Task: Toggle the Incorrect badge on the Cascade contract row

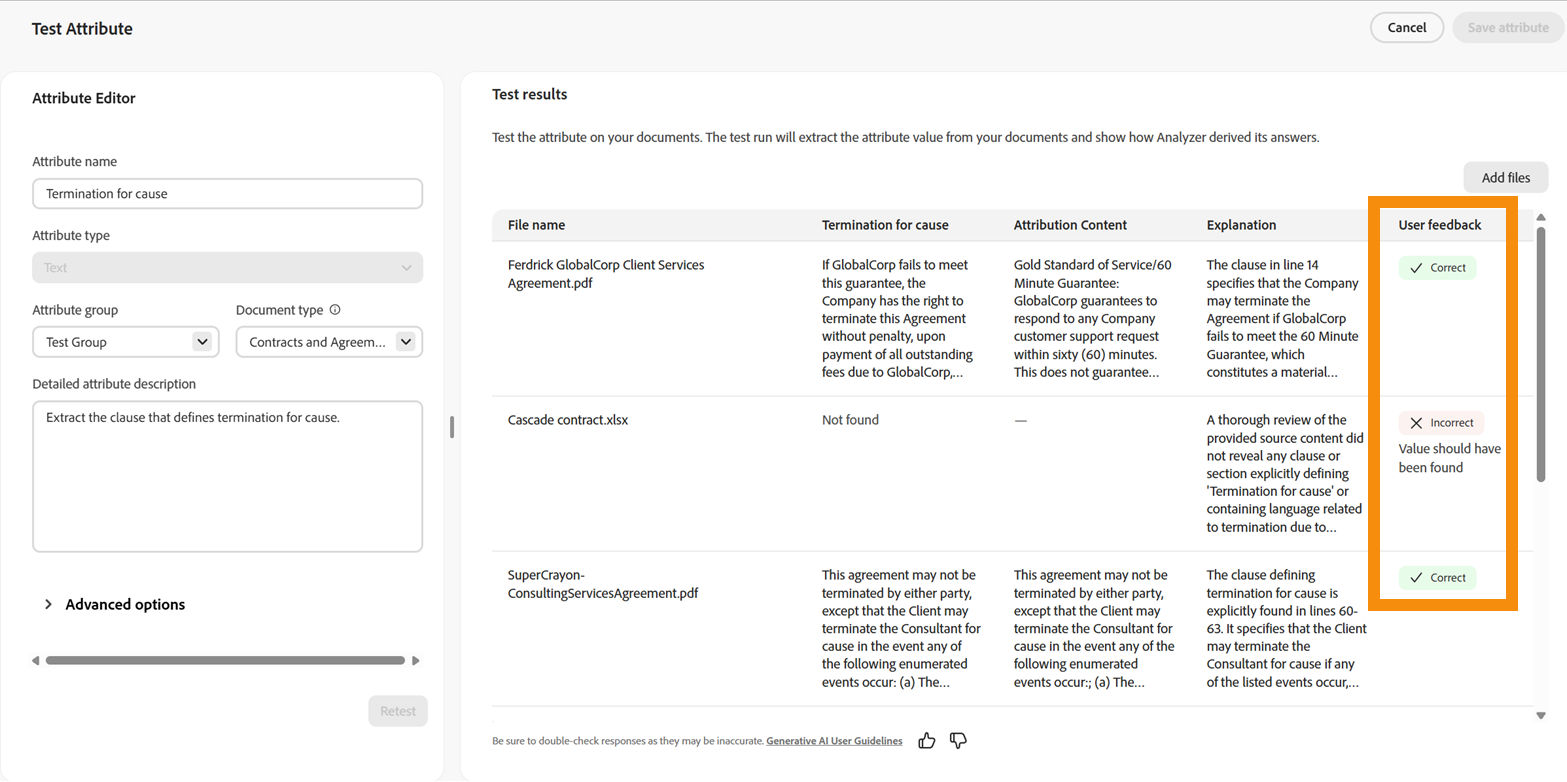Action: (1440, 421)
